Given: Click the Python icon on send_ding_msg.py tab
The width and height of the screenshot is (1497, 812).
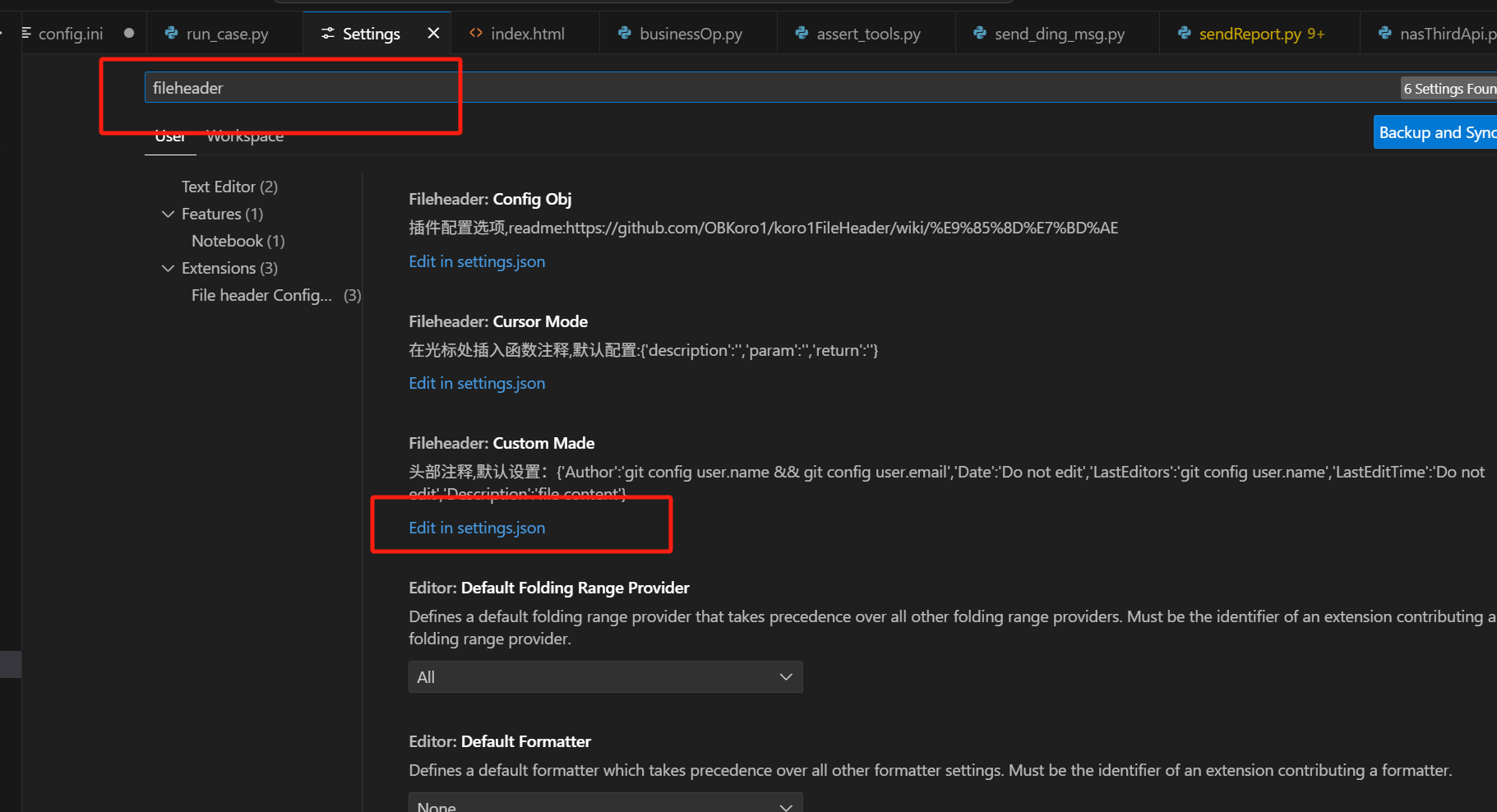Looking at the screenshot, I should point(979,34).
